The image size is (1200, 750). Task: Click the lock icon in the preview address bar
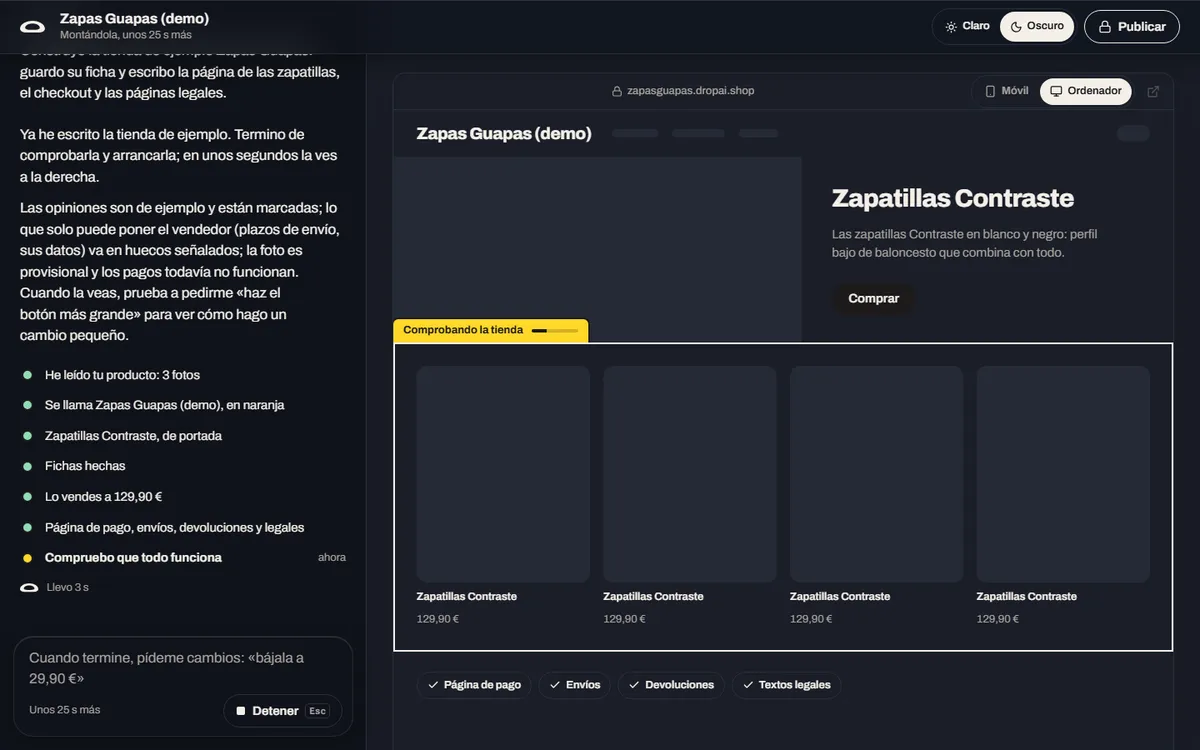(x=617, y=91)
